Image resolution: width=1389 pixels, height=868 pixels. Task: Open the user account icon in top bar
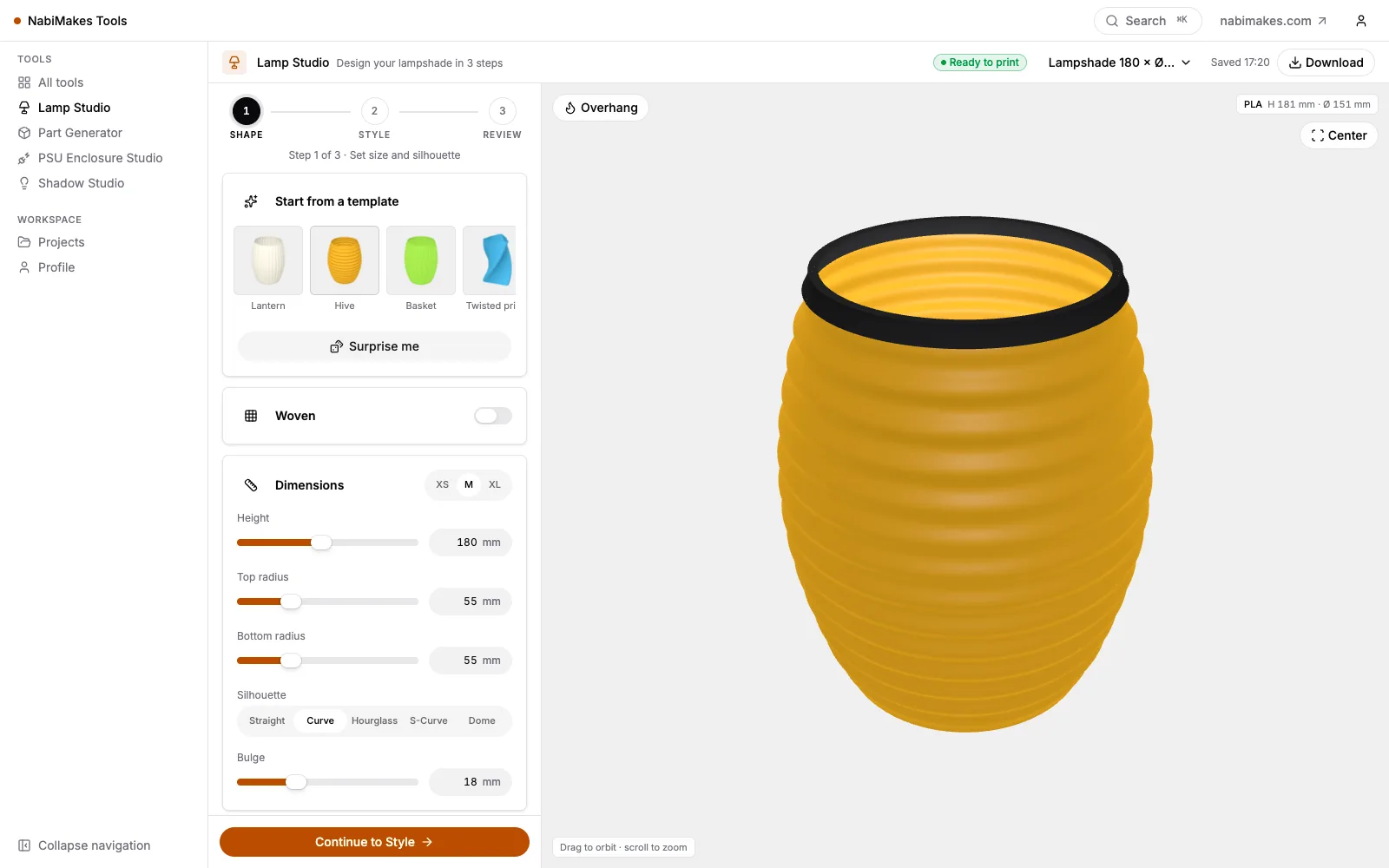[x=1361, y=21]
